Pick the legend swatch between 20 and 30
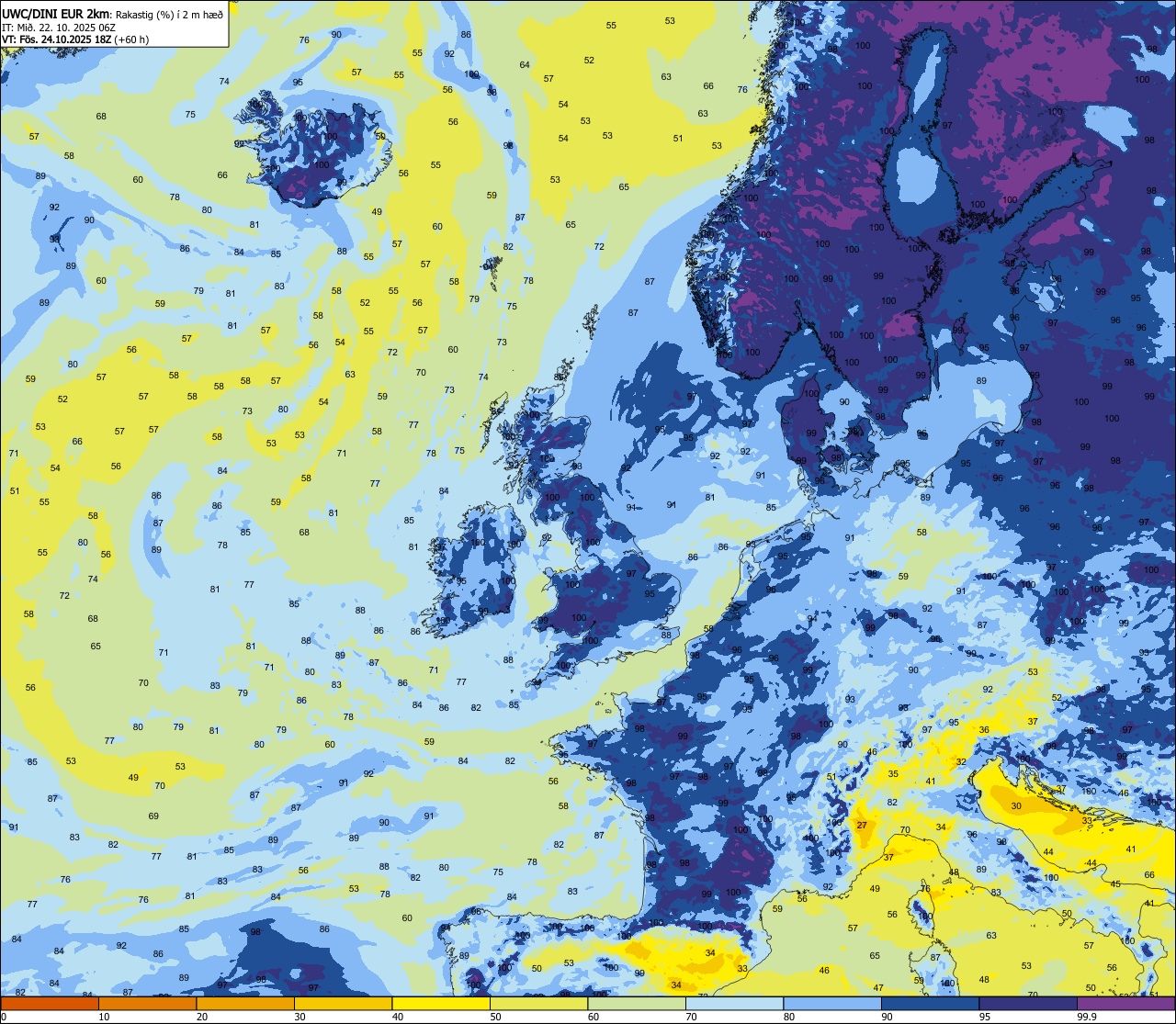The image size is (1176, 1024). (x=245, y=1003)
